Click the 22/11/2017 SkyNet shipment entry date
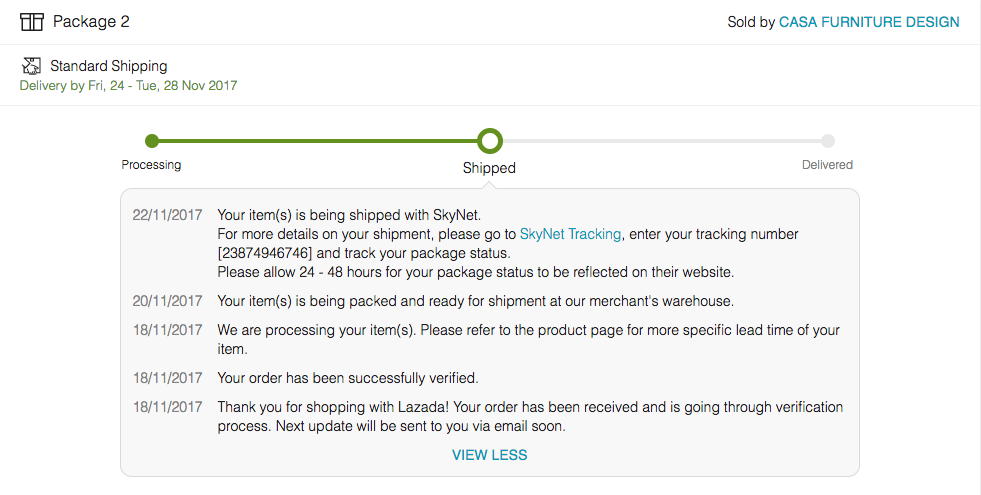The image size is (981, 495). tap(167, 215)
